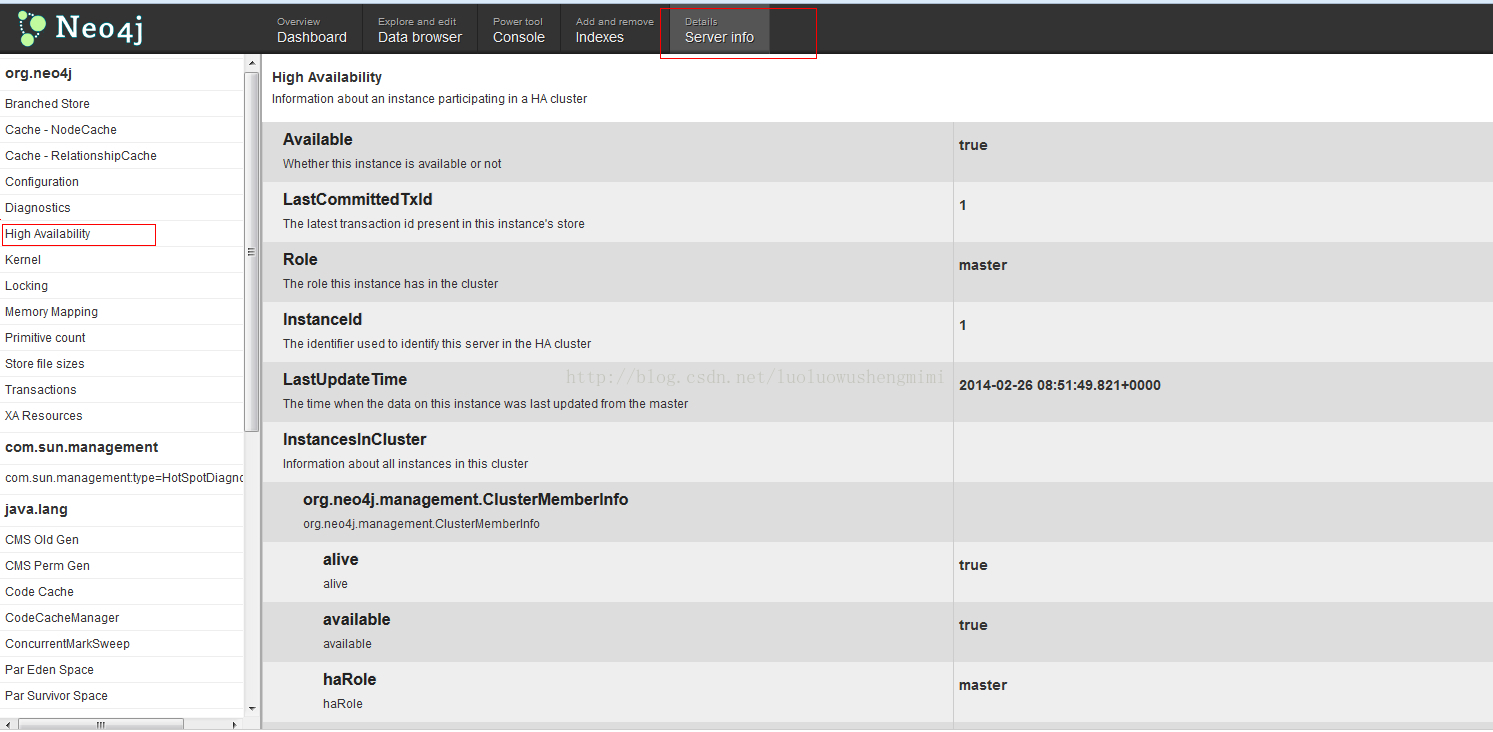
Task: Open the Dashboard overview tab
Action: [312, 30]
